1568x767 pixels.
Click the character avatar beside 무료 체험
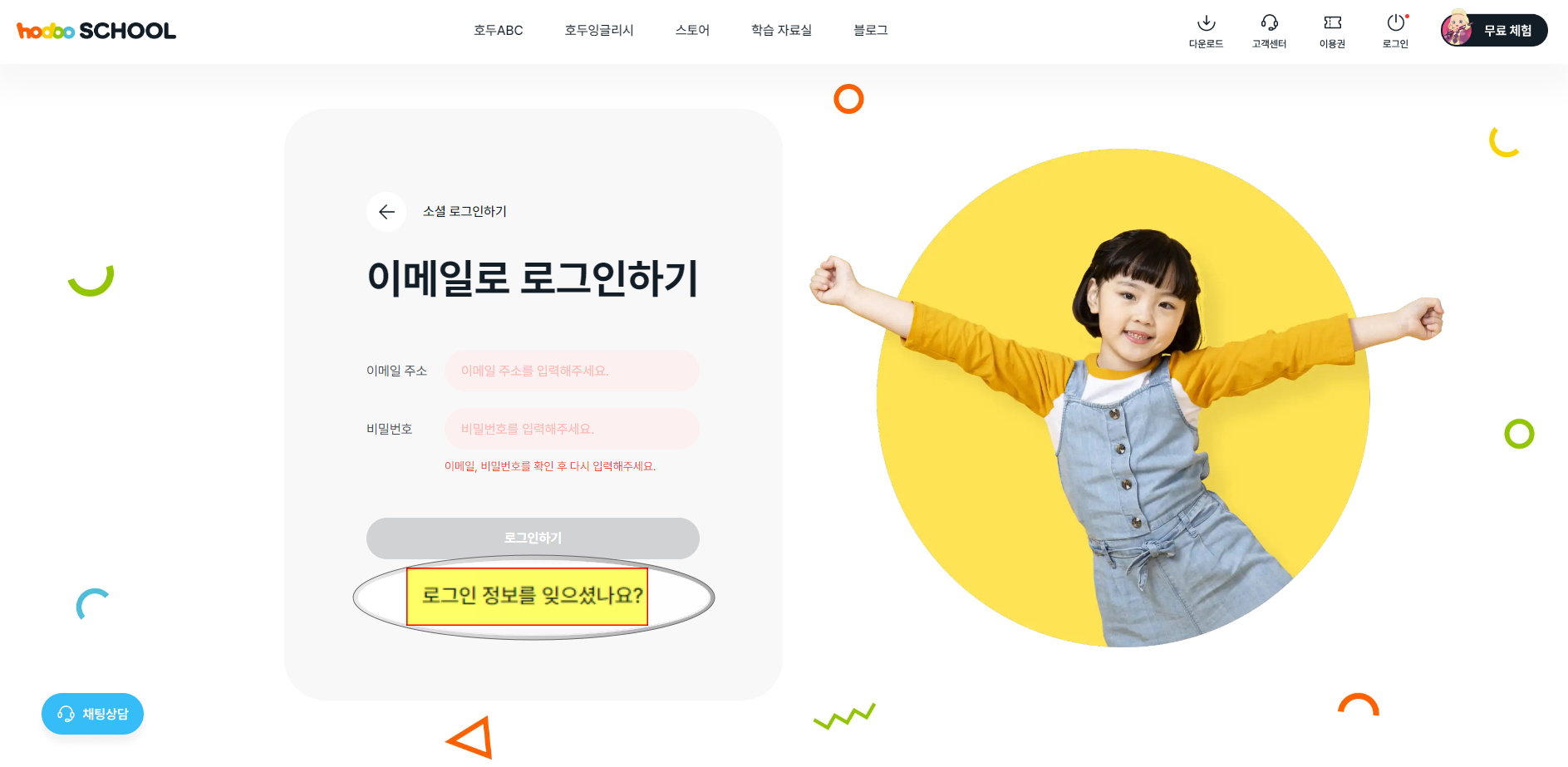pyautogui.click(x=1457, y=29)
